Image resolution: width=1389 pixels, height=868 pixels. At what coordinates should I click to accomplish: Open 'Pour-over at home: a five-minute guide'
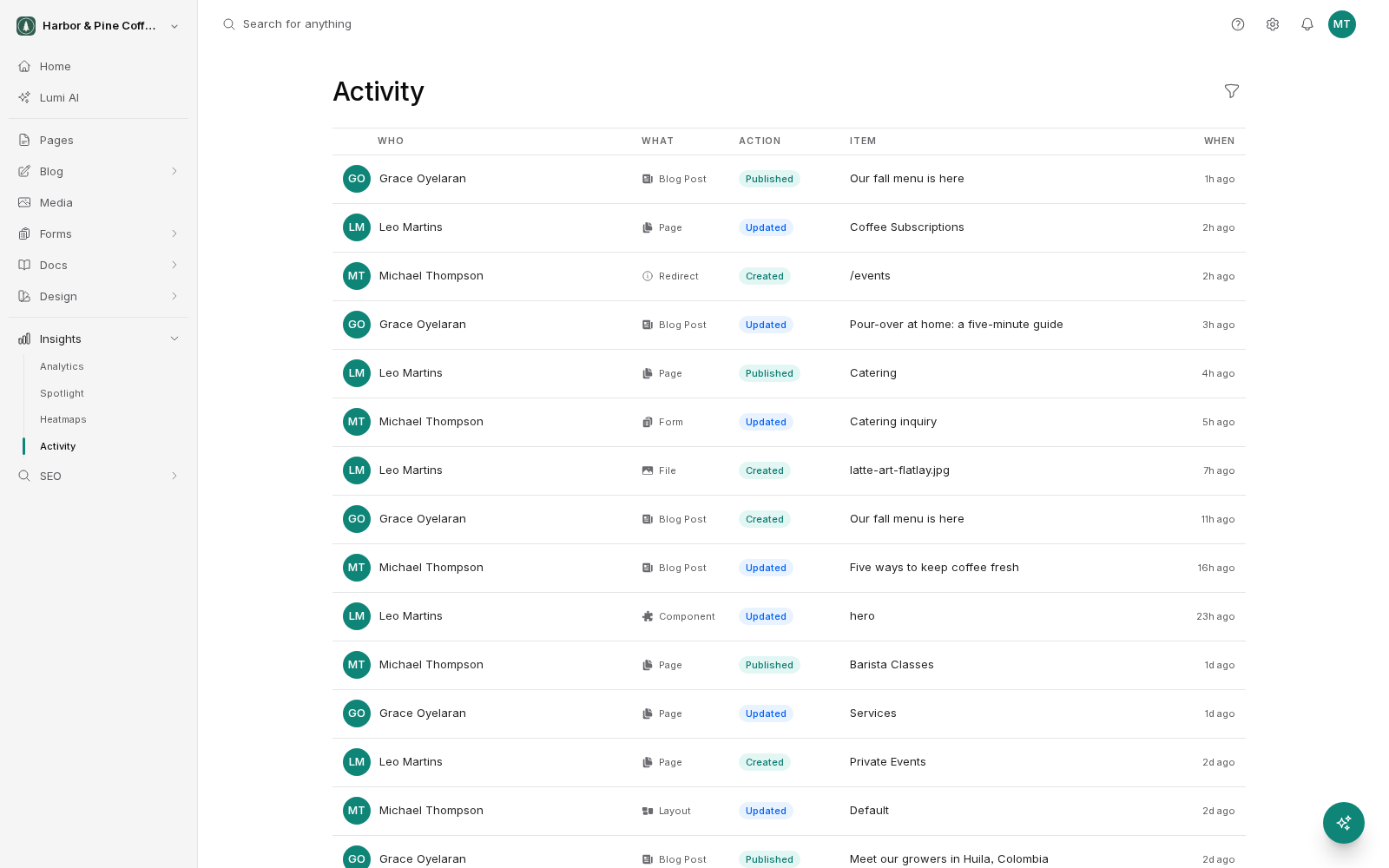(x=956, y=325)
